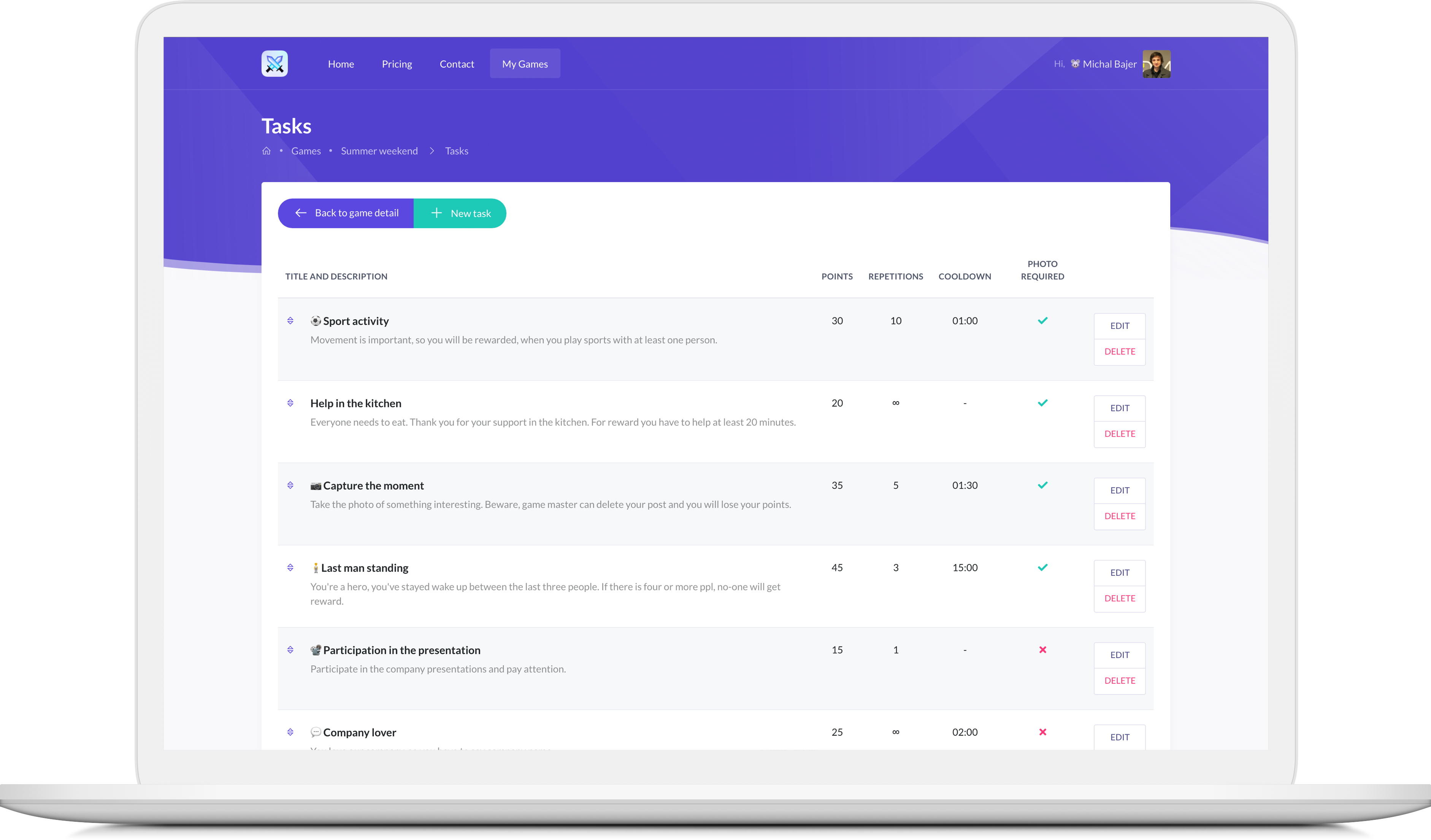Toggle photo required for Company lover
Image resolution: width=1431 pixels, height=840 pixels.
(x=1042, y=732)
